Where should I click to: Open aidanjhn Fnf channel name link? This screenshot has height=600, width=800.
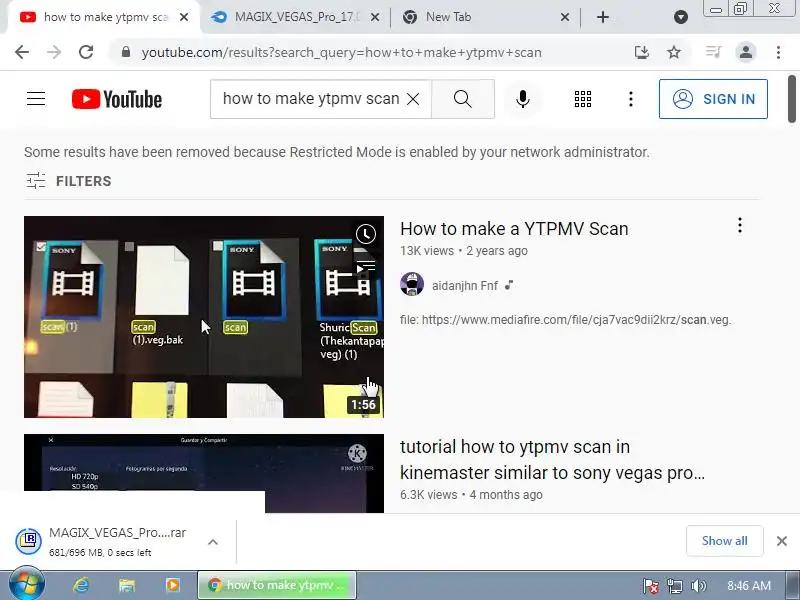click(x=465, y=286)
